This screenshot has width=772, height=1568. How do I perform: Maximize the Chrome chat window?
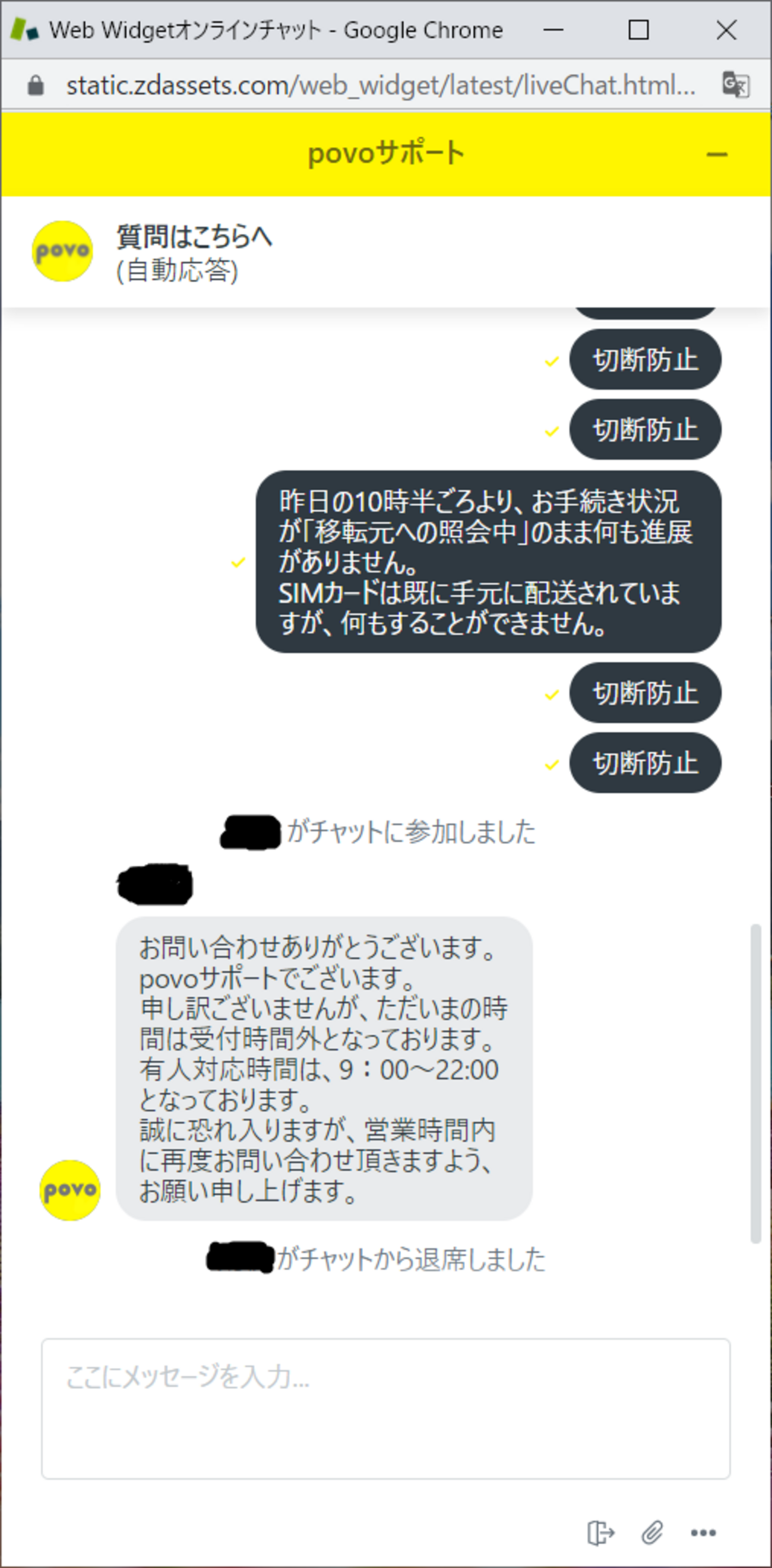point(638,29)
